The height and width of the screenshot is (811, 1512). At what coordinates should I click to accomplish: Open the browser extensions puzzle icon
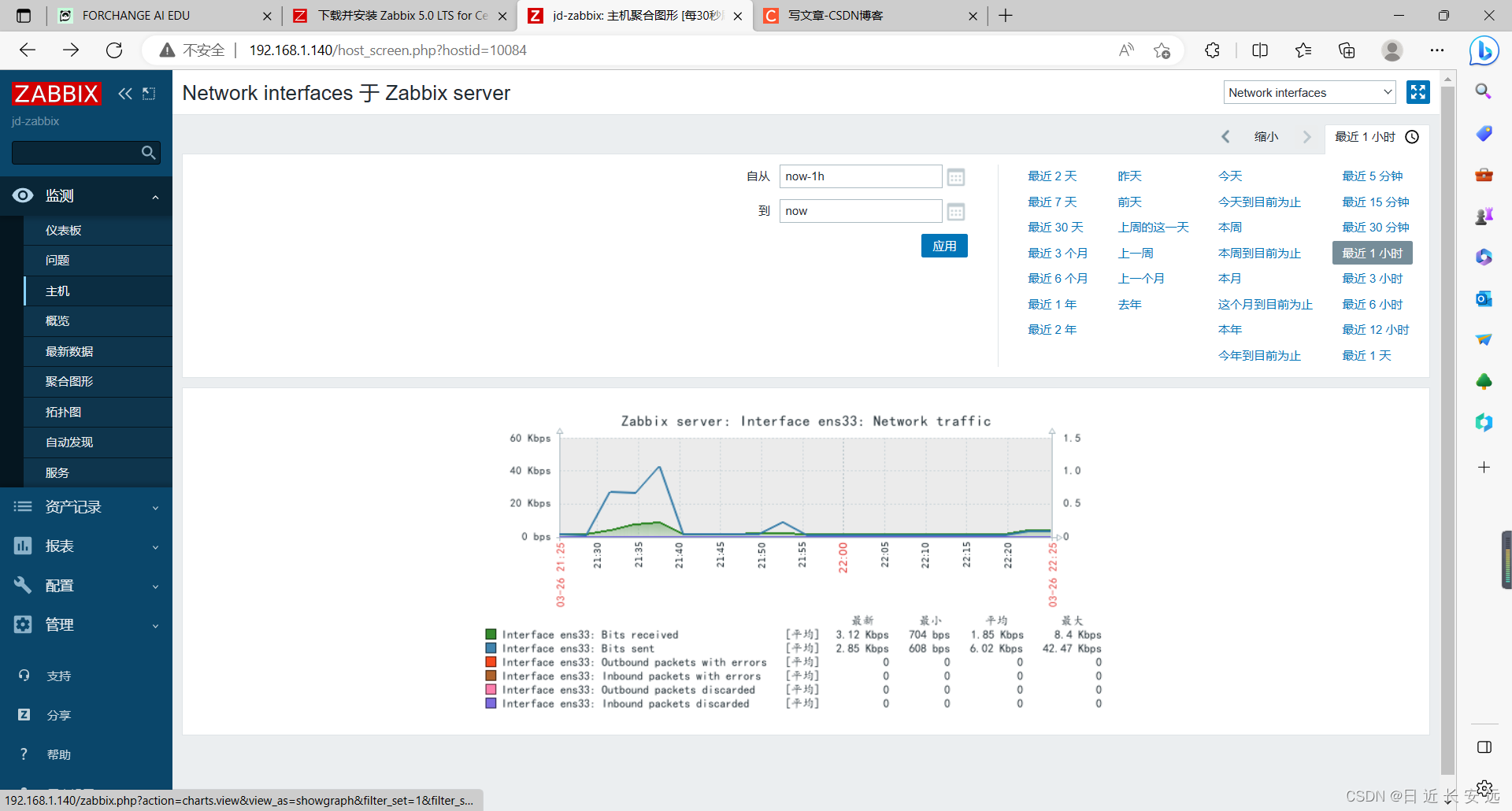[x=1212, y=50]
